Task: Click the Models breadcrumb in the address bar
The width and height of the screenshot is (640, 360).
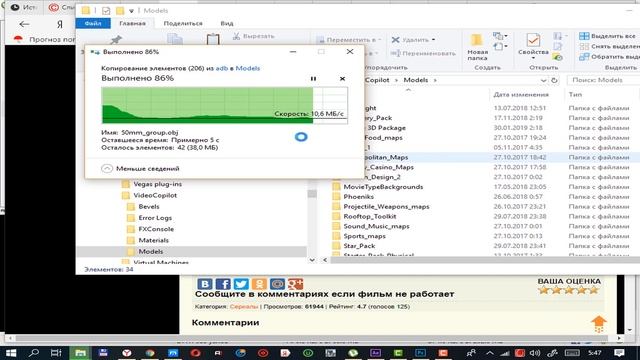Action: click(x=416, y=80)
